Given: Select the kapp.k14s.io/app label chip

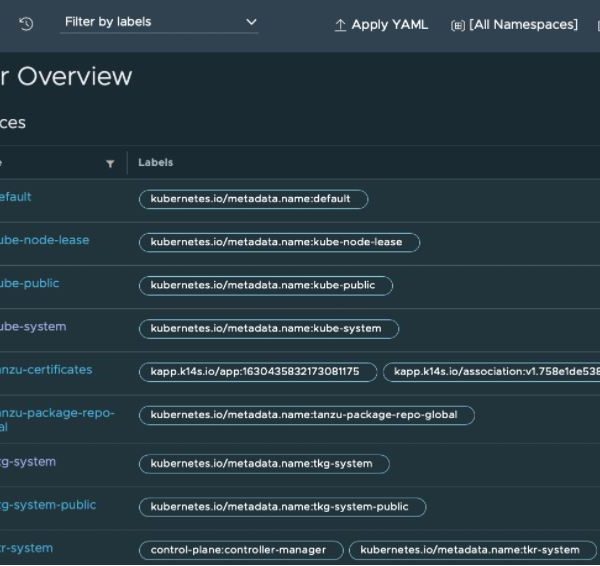Looking at the screenshot, I should tap(257, 372).
